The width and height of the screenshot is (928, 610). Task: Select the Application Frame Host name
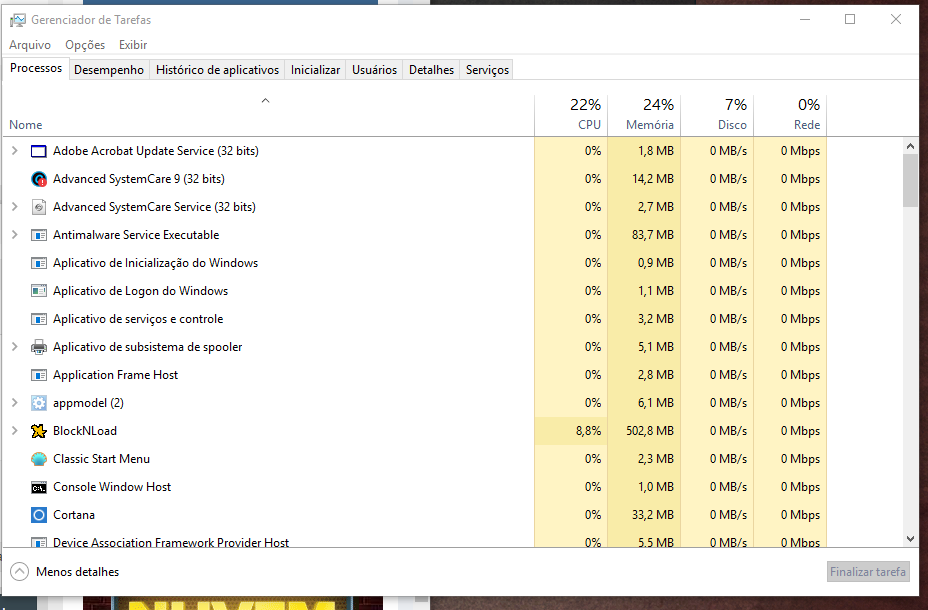[115, 375]
